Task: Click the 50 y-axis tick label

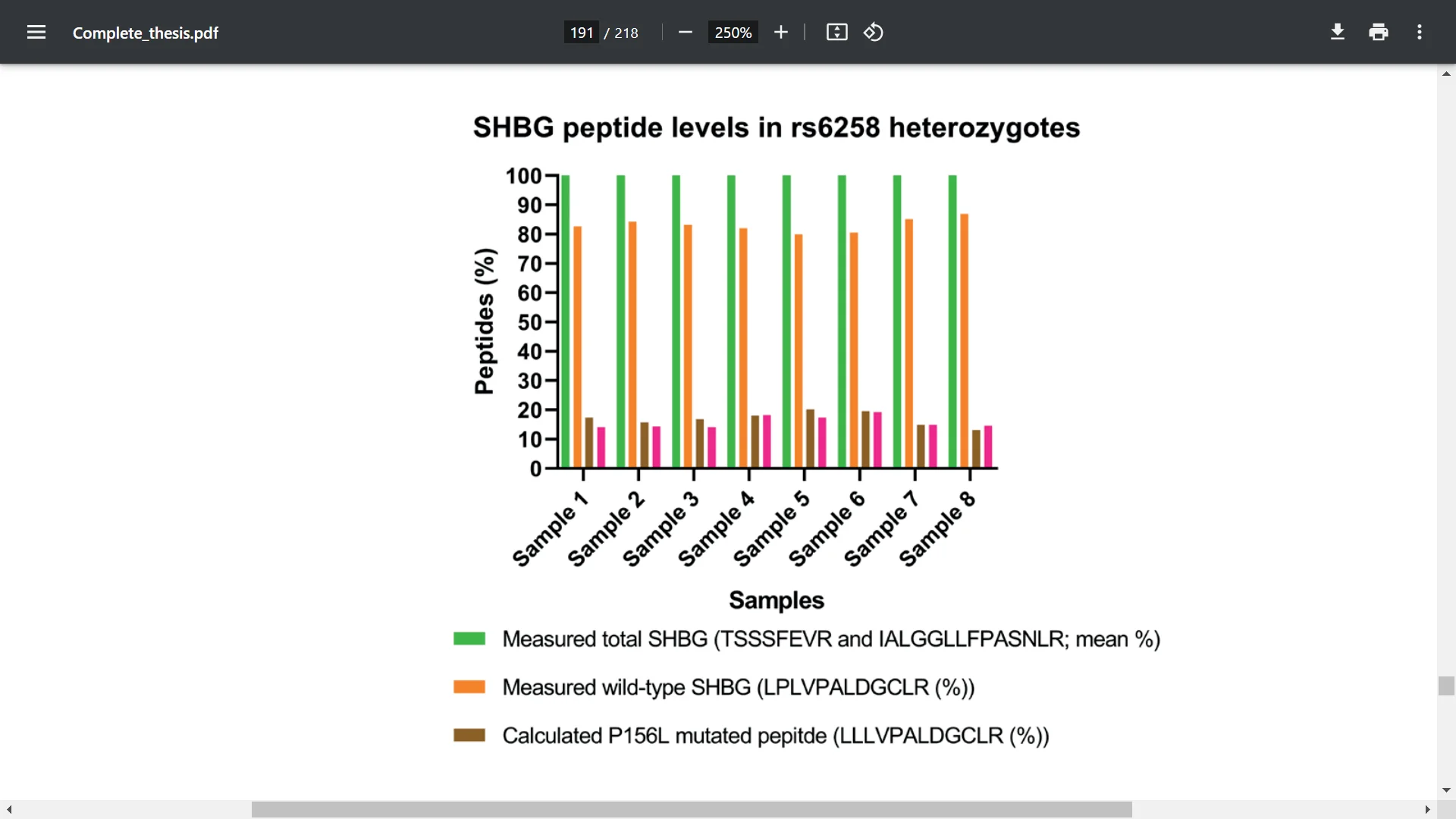Action: 529,322
